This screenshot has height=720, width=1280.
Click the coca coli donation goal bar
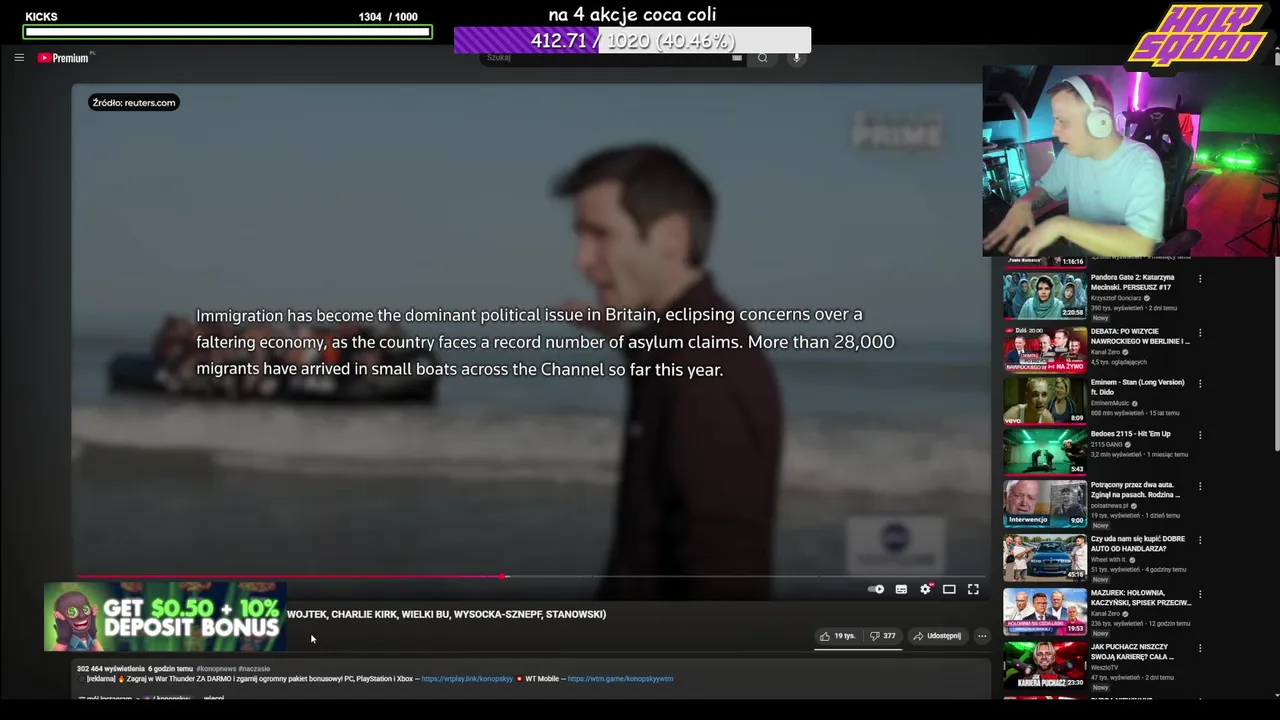pos(632,40)
